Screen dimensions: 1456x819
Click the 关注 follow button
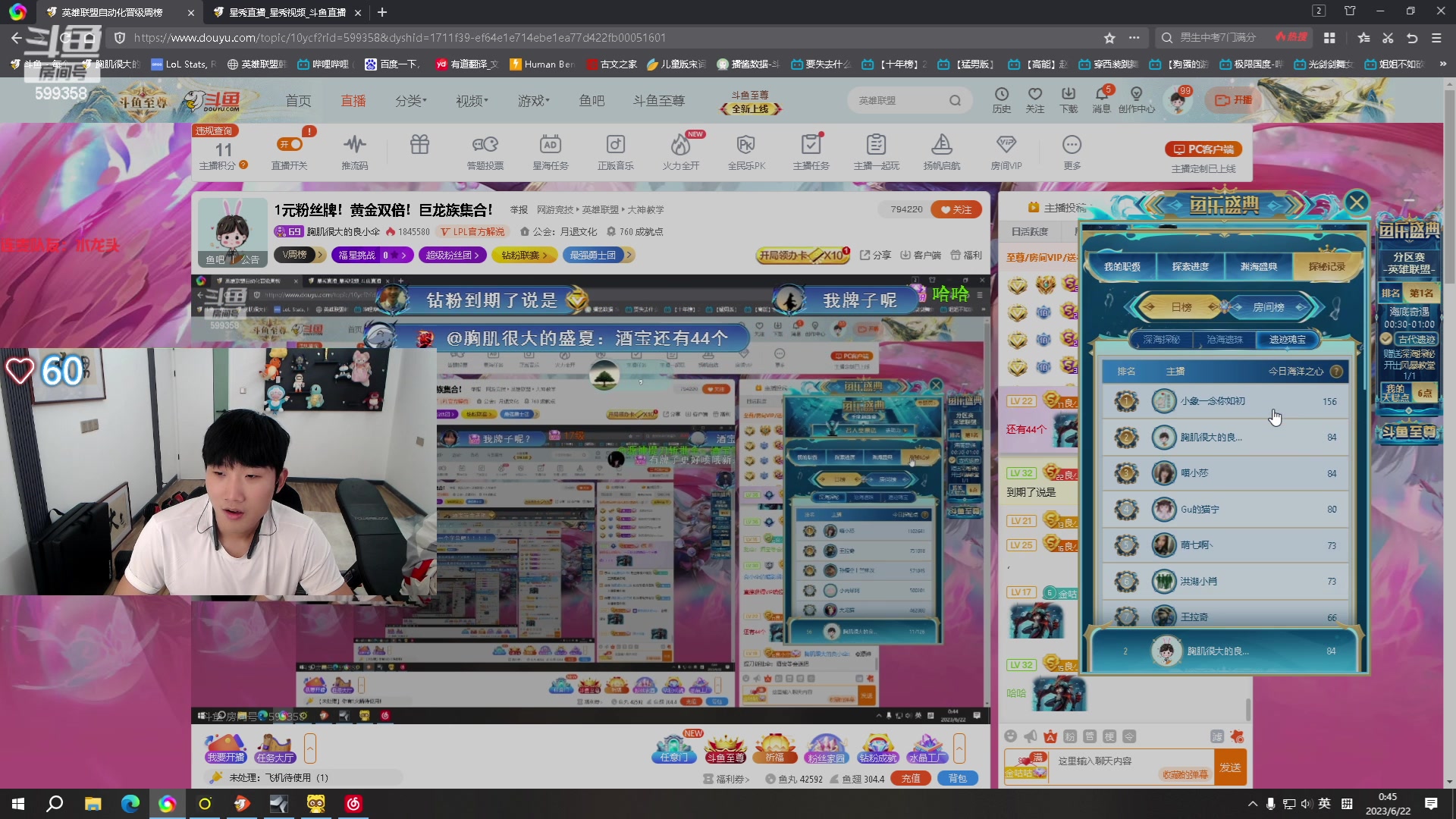coord(956,210)
